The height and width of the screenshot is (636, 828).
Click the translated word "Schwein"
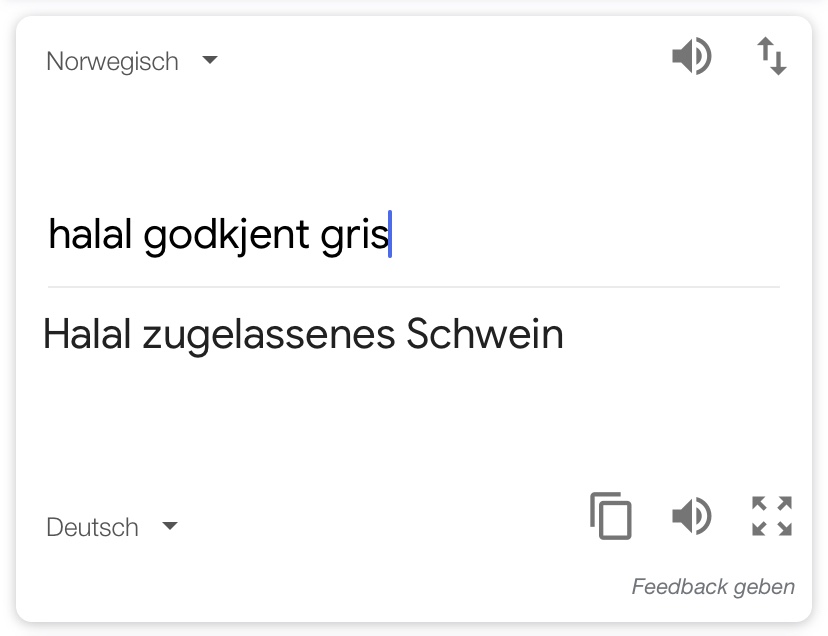click(x=485, y=334)
